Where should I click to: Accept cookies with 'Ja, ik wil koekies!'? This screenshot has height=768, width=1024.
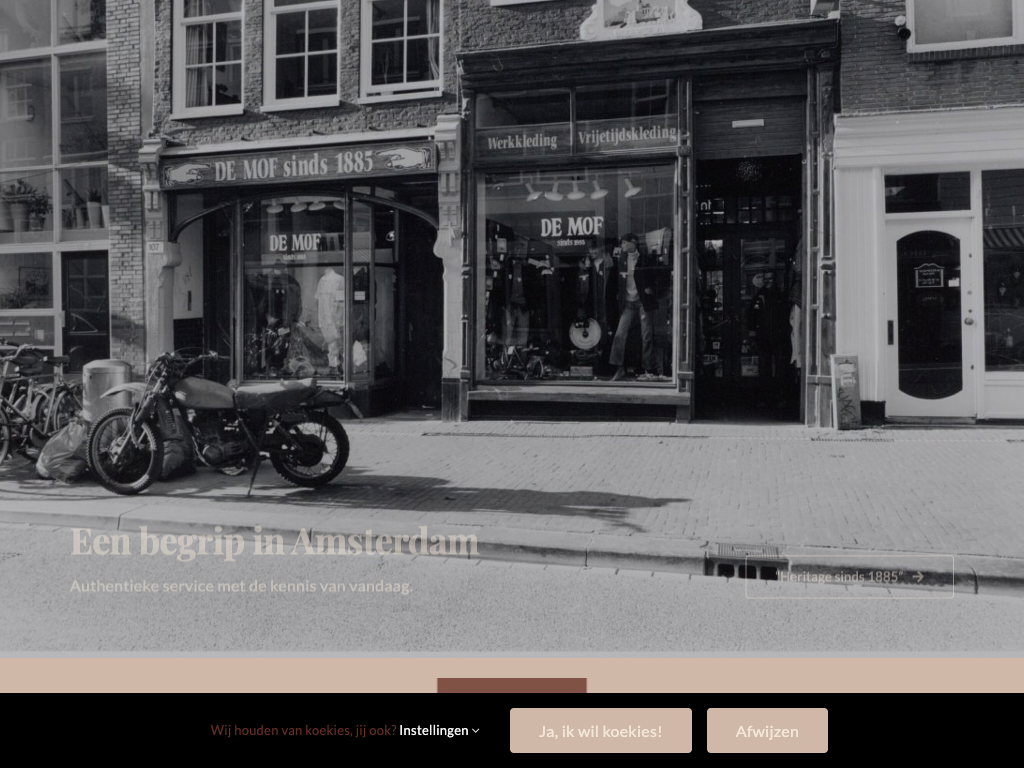(600, 731)
